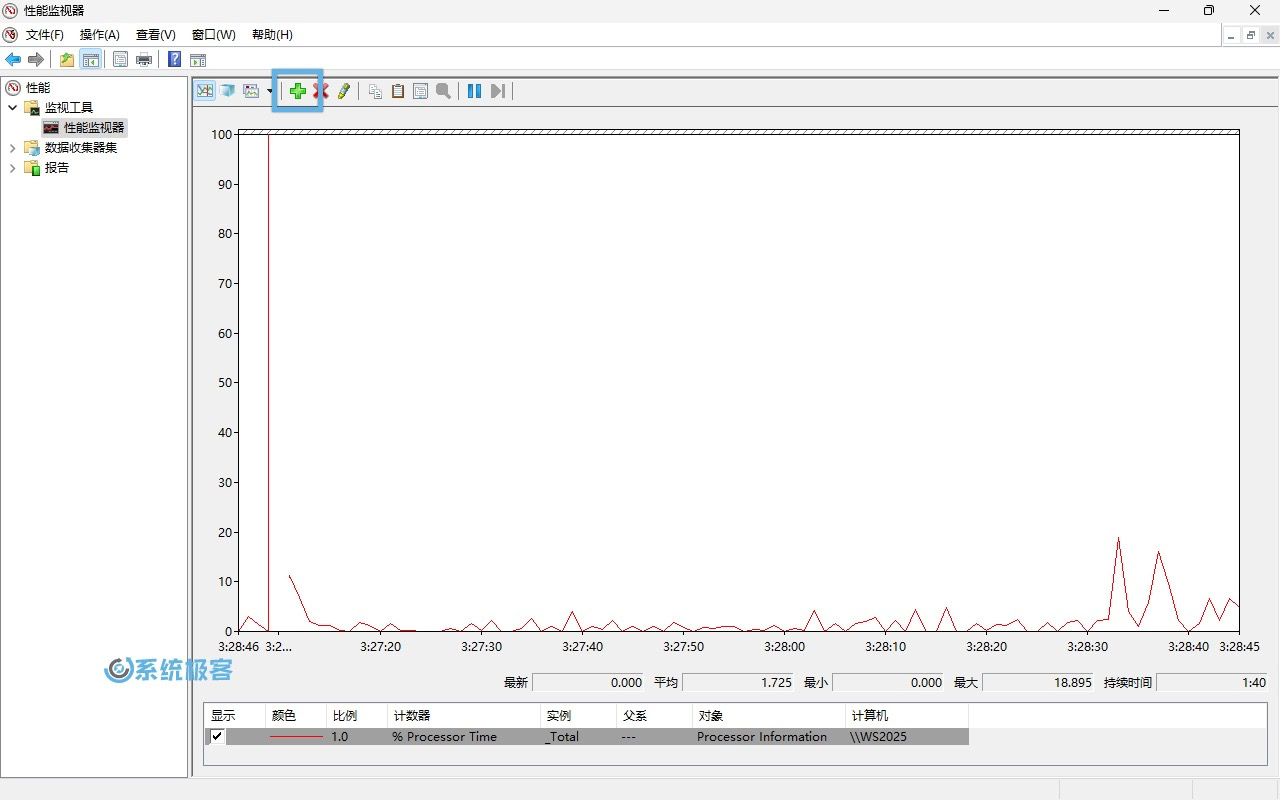Click the Forward arrow in the toolbar
The image size is (1280, 800).
(35, 60)
